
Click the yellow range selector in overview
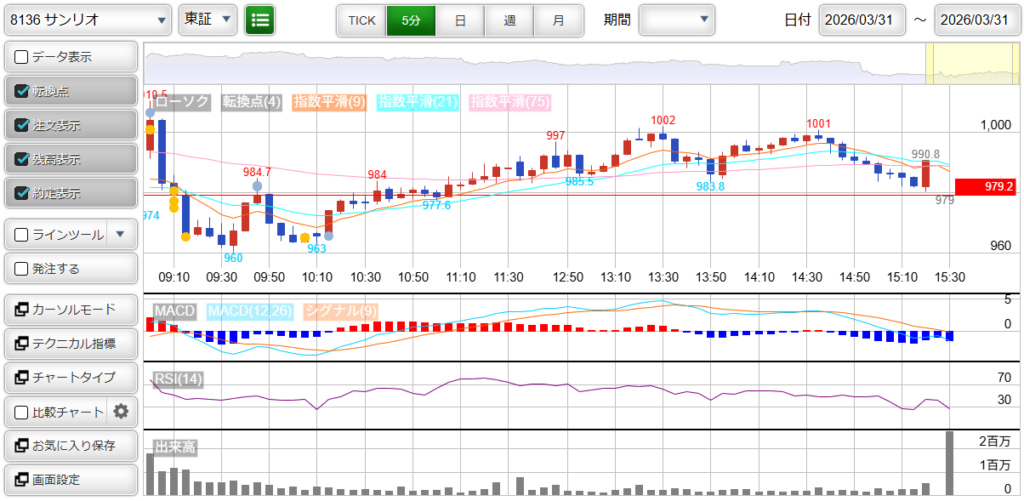(957, 65)
